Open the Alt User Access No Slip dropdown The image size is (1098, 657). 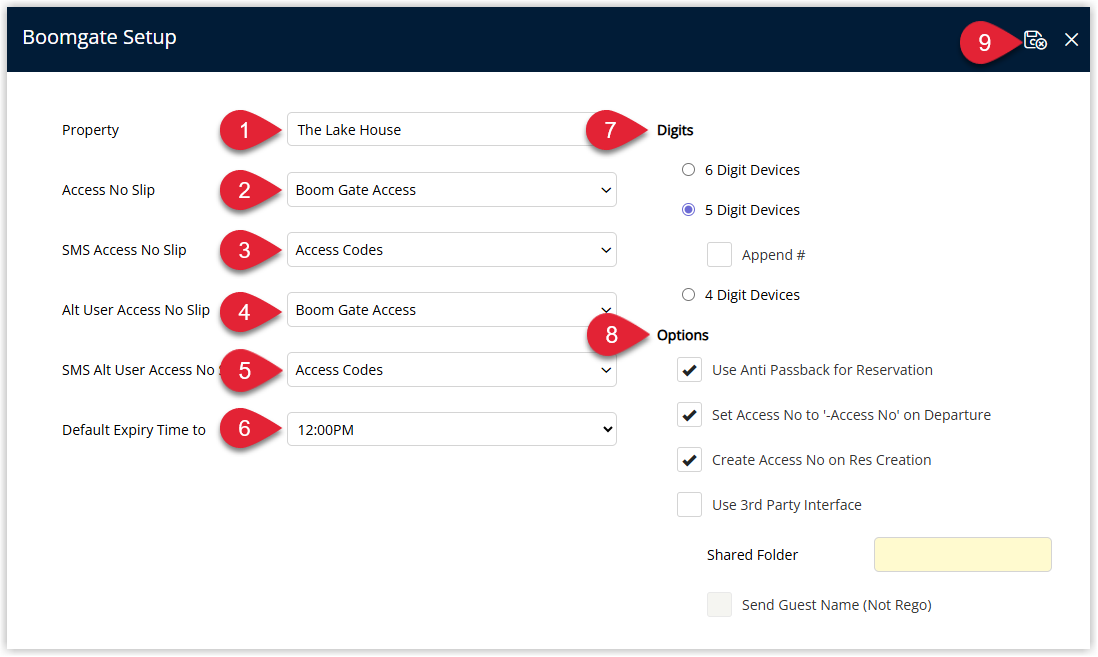pyautogui.click(x=452, y=310)
